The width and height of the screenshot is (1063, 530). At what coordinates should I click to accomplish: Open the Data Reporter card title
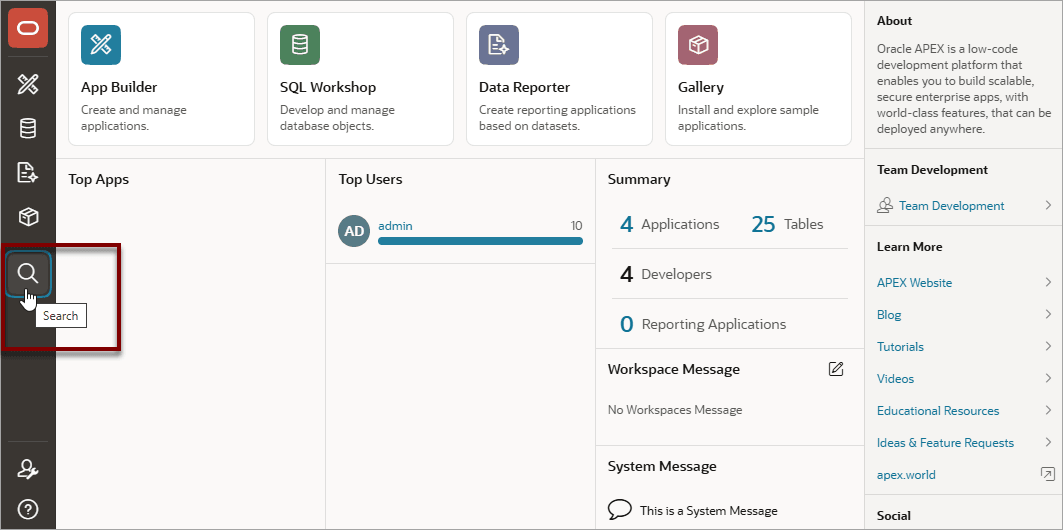525,87
